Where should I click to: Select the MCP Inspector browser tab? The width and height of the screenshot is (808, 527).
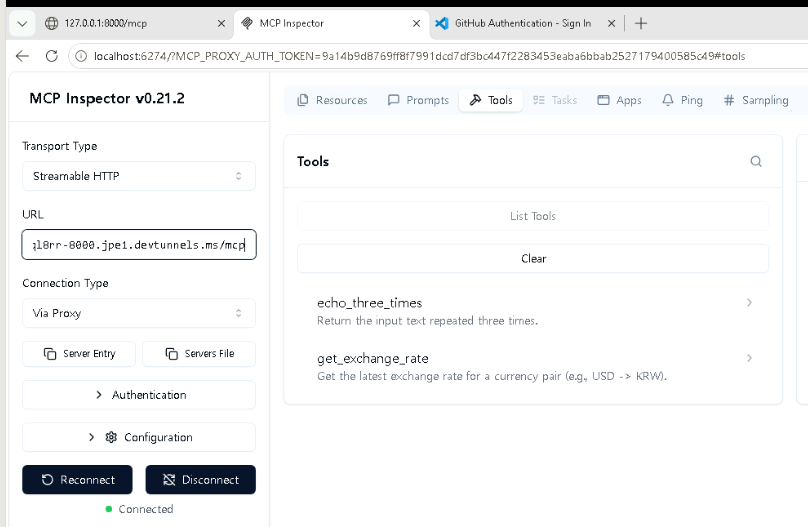[331, 24]
